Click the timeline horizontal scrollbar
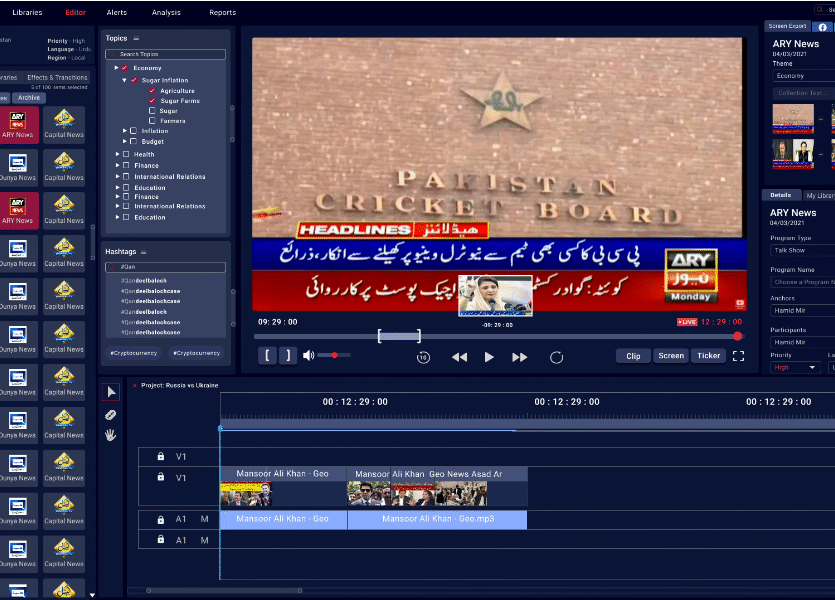 pos(224,590)
